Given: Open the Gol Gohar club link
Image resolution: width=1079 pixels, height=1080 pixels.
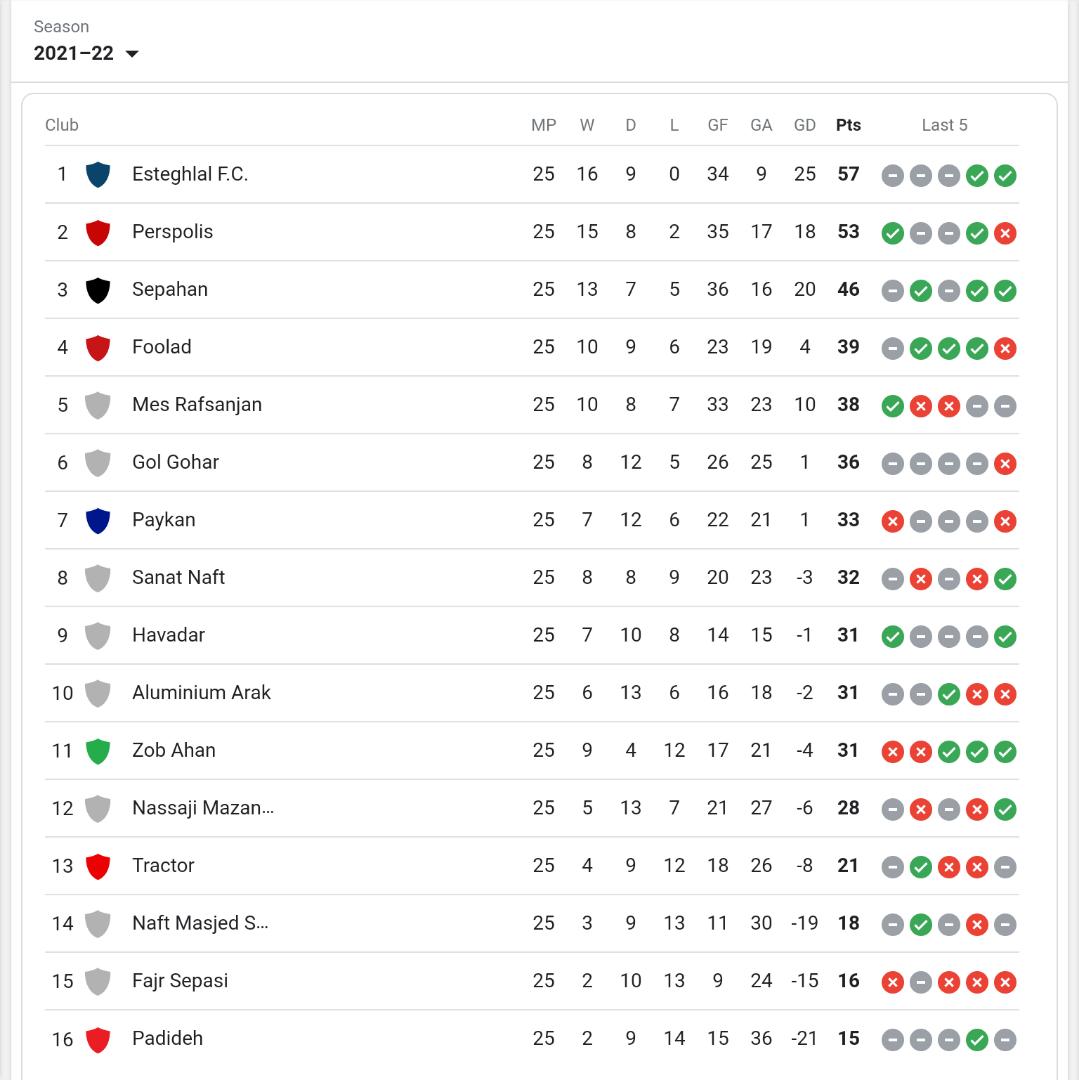Looking at the screenshot, I should [x=175, y=462].
